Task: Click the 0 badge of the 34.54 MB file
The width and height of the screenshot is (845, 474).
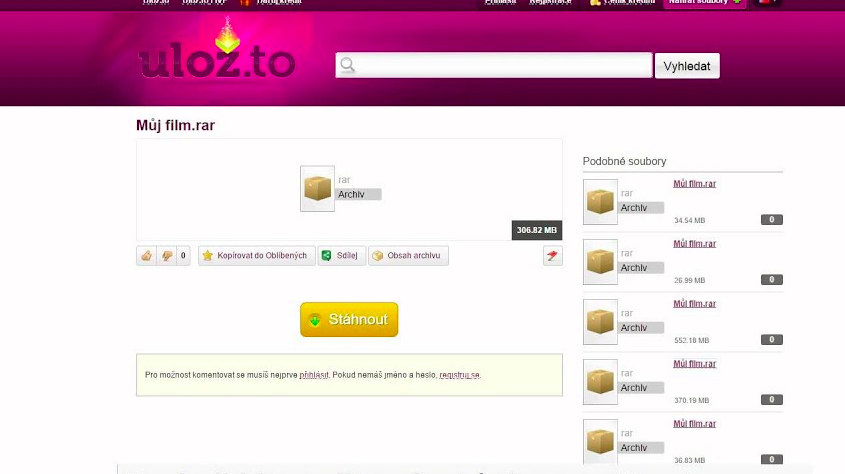Action: (772, 220)
